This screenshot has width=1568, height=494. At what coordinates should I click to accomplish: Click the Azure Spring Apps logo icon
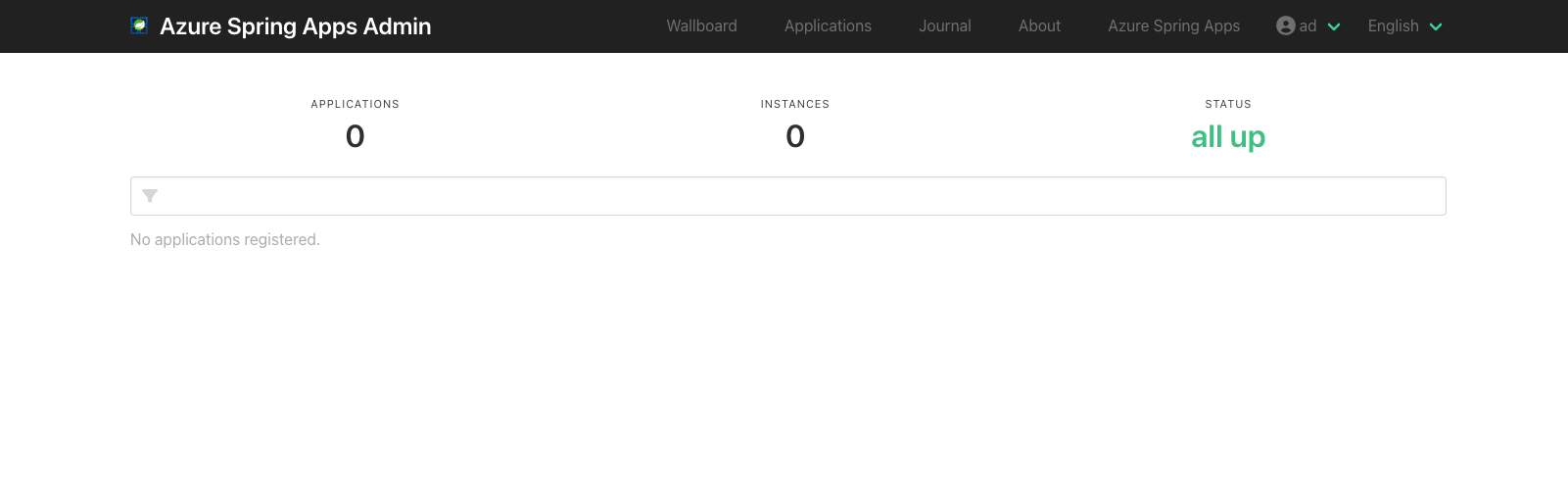click(x=139, y=25)
